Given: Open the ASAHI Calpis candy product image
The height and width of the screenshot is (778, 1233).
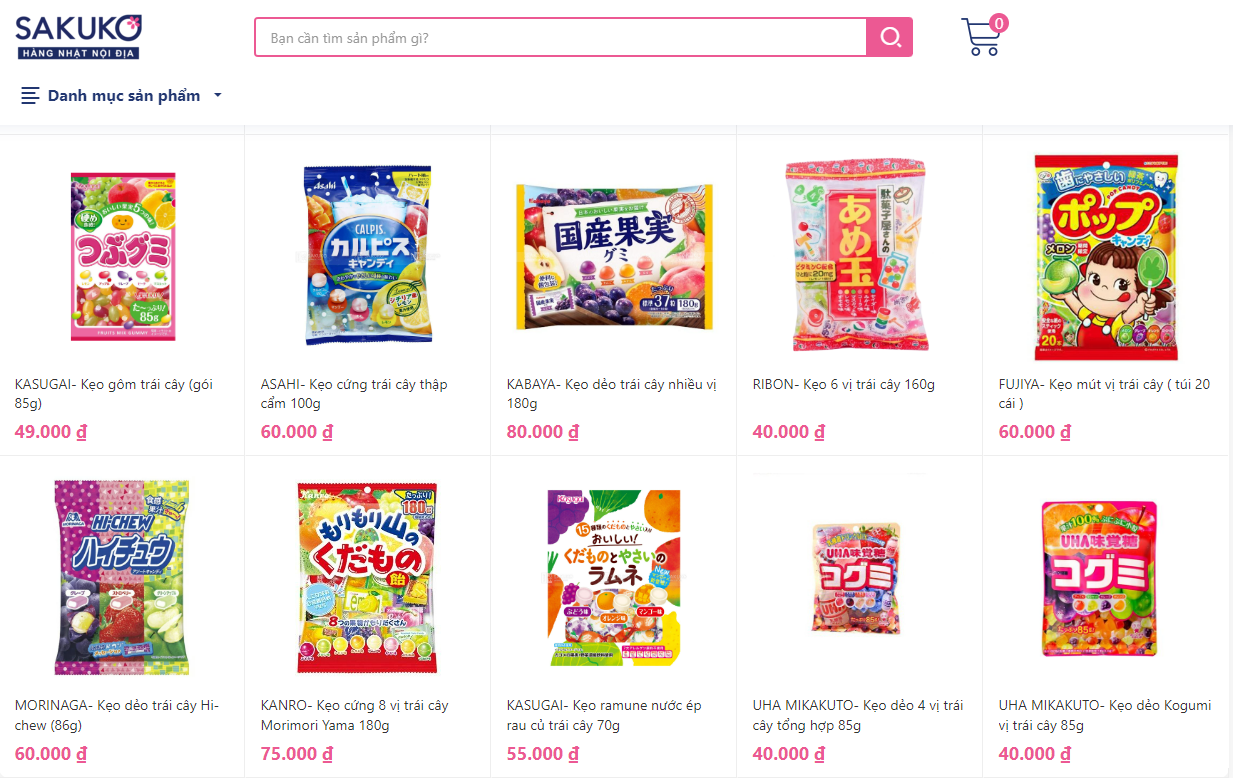Looking at the screenshot, I should 368,256.
